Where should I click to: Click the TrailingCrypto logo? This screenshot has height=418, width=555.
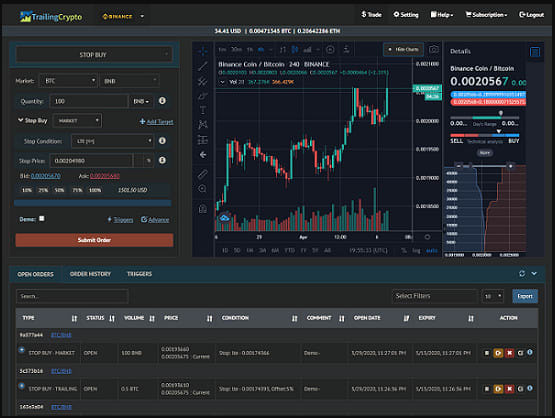(51, 17)
